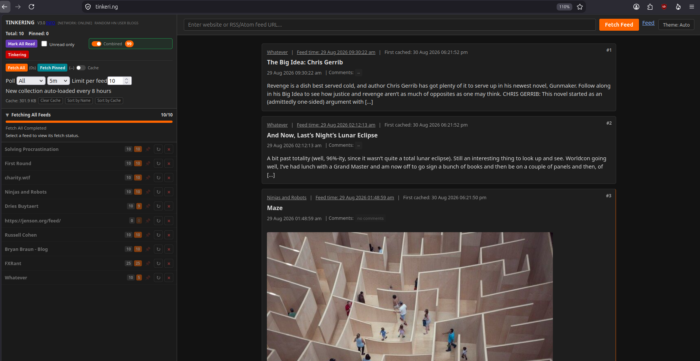Enable the Cache toggle switch
The image size is (700, 361).
click(80, 68)
